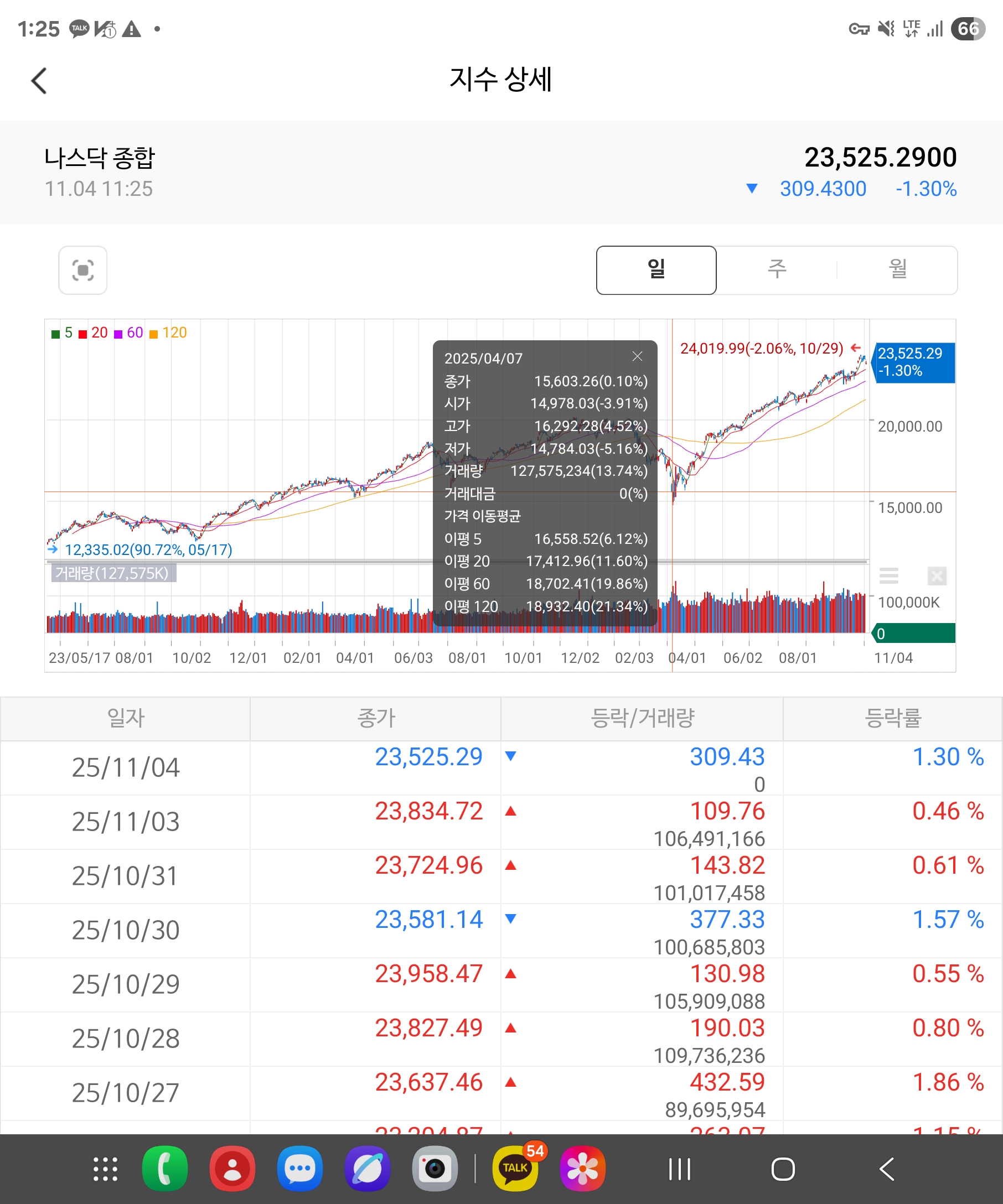
Task: Open the app drawer grid icon
Action: 106,1169
